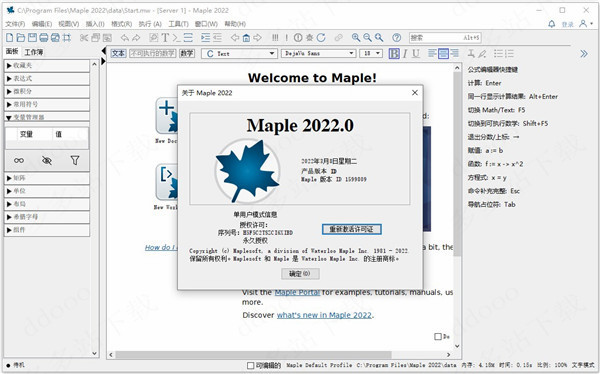This screenshot has height=374, width=600.
Task: Click the 登录 sign-in link
Action: [567, 24]
